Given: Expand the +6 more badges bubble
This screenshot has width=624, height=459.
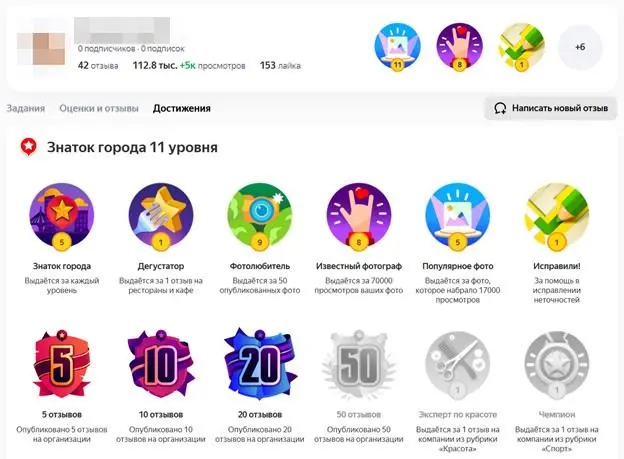Looking at the screenshot, I should coord(580,47).
